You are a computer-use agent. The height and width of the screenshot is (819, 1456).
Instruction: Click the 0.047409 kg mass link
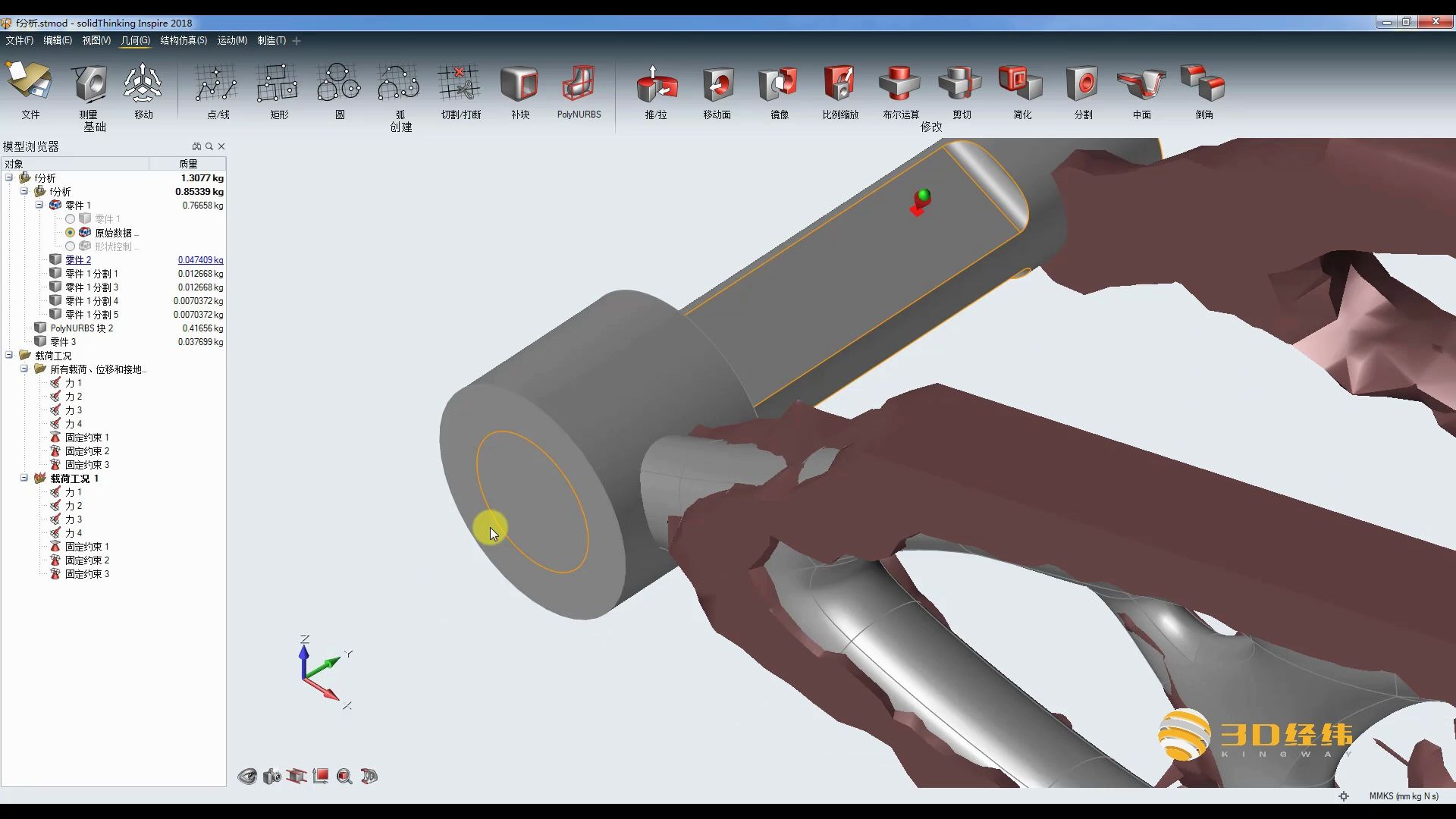201,260
